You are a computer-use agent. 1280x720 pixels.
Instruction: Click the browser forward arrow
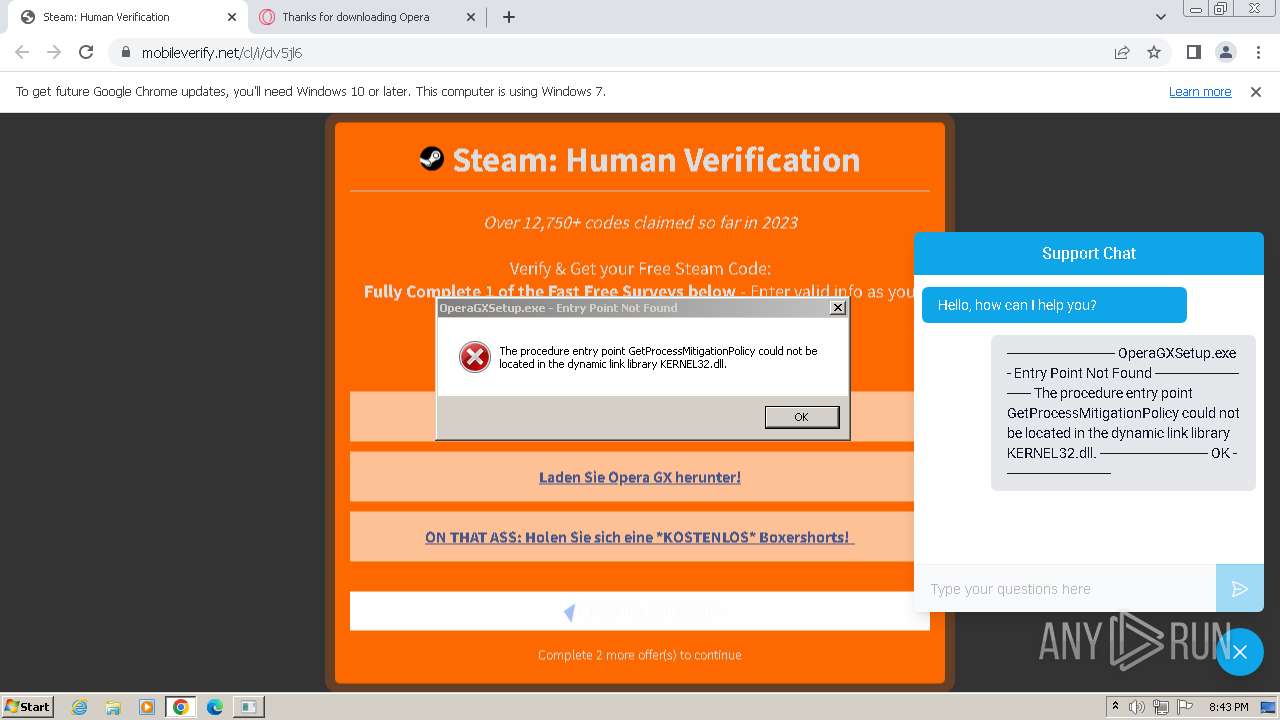point(54,53)
